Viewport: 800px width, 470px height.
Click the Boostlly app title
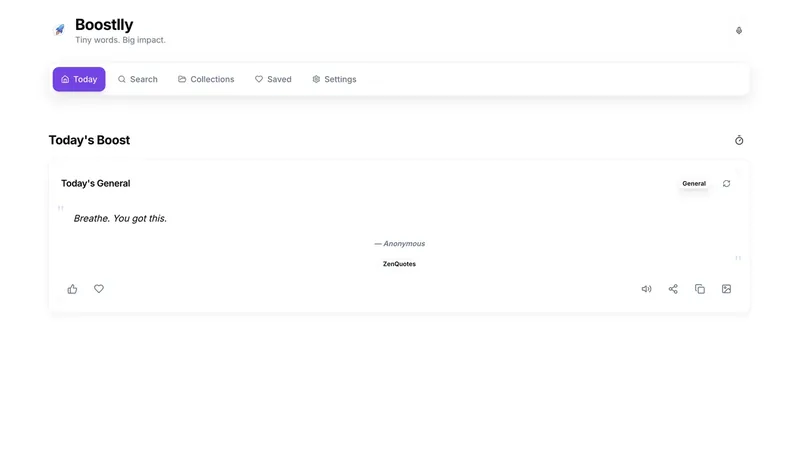coord(104,24)
